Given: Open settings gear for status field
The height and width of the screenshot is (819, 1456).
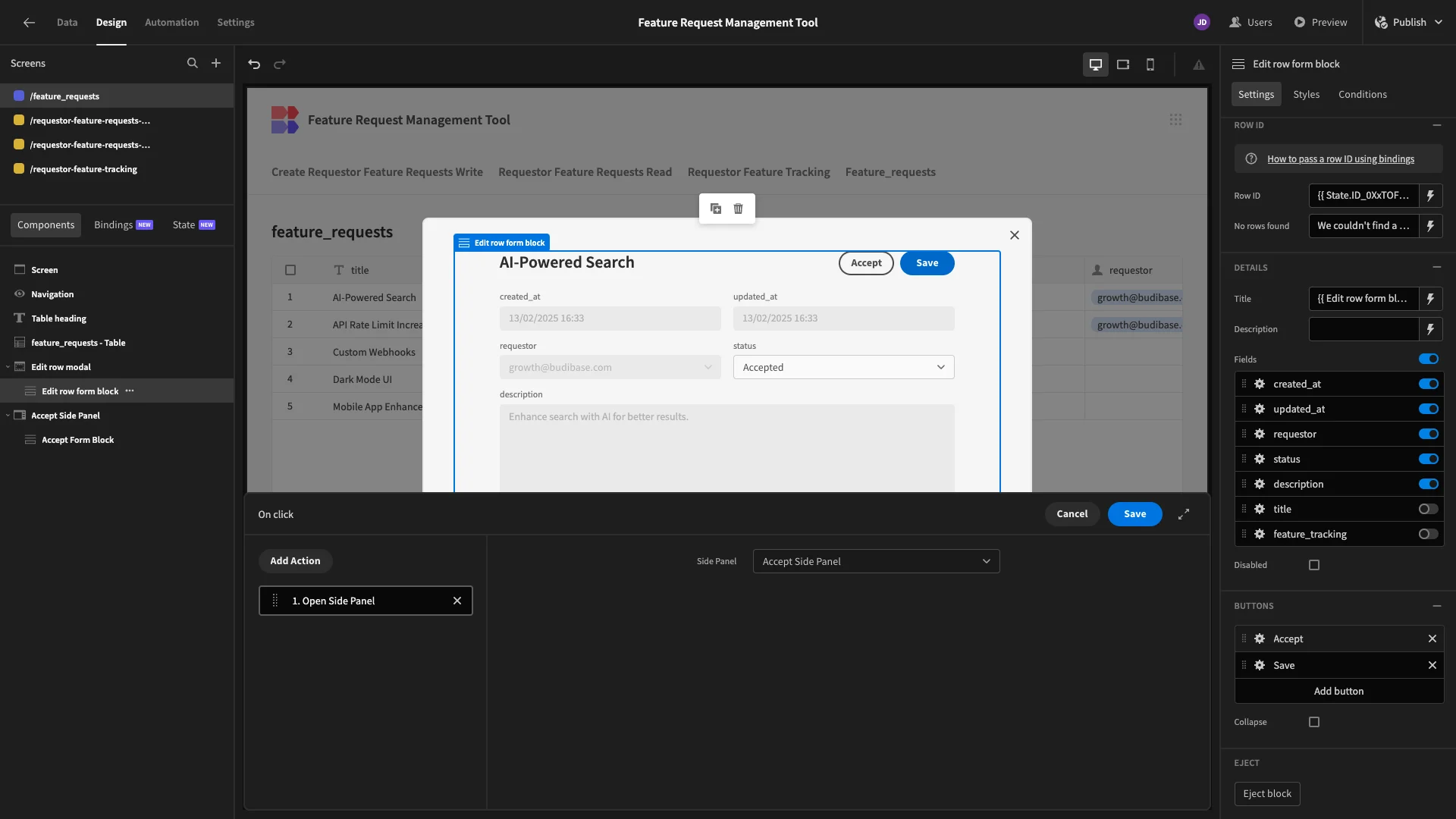Looking at the screenshot, I should click(1260, 459).
